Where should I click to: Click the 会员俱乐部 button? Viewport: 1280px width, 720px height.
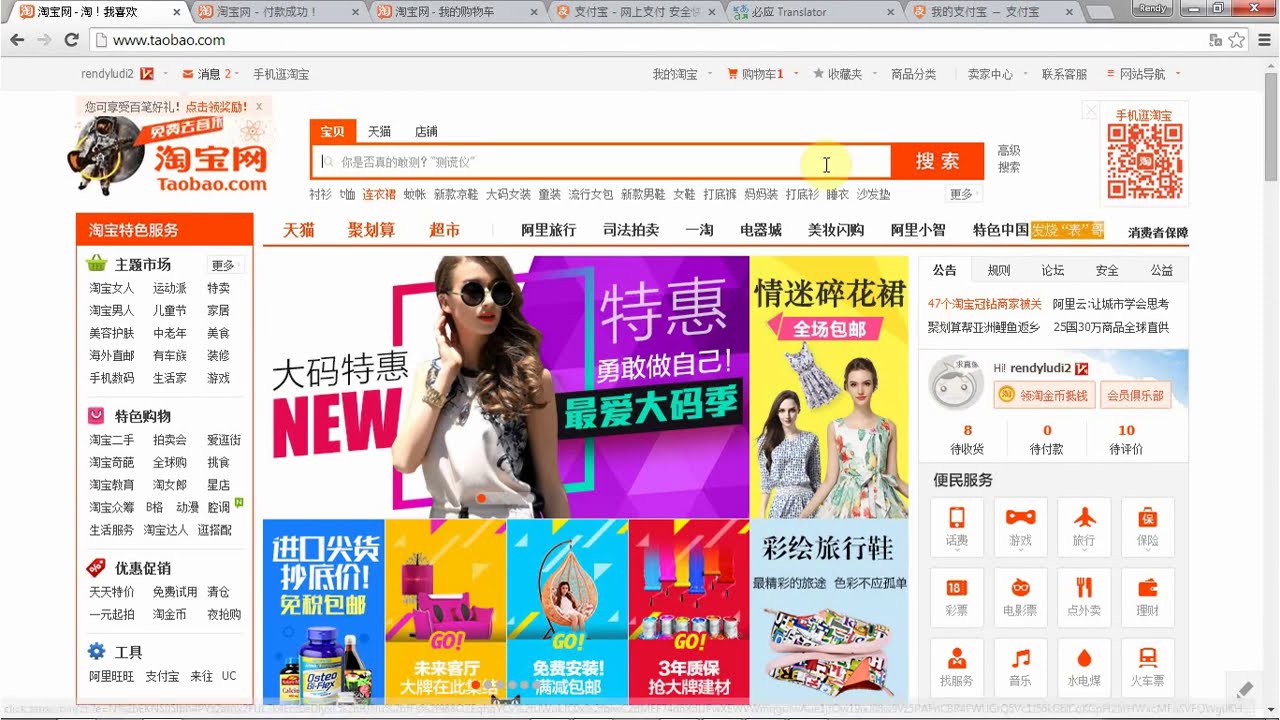point(1136,396)
